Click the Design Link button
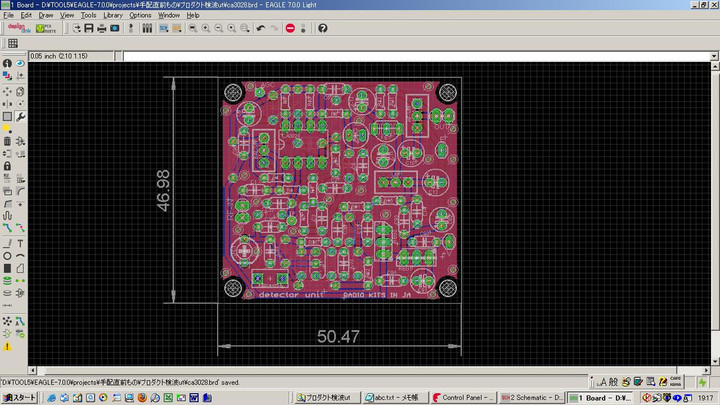Screen dimensions: 720x405 (18, 29)
